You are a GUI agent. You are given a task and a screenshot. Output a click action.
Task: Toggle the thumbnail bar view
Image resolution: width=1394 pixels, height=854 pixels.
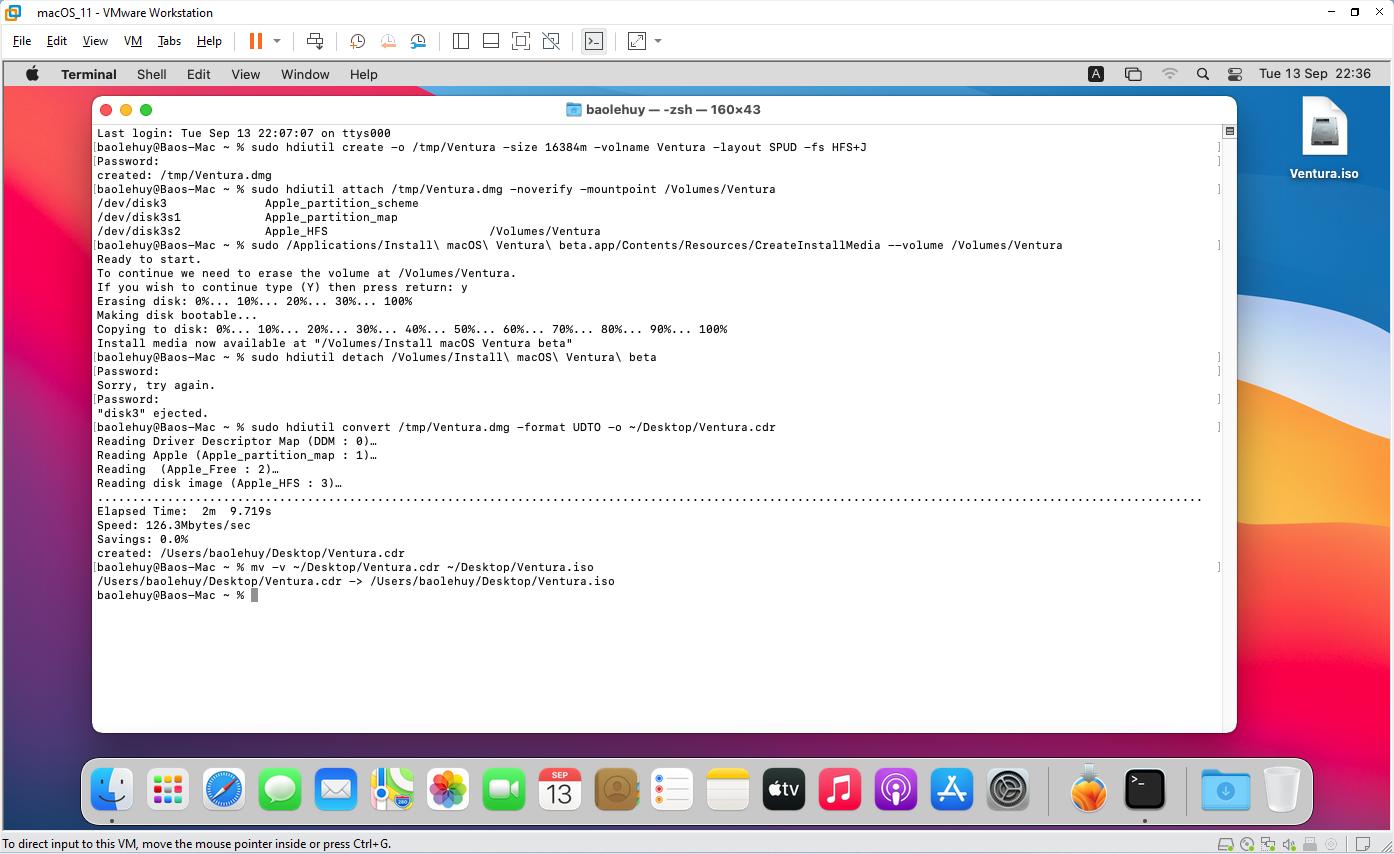[491, 41]
